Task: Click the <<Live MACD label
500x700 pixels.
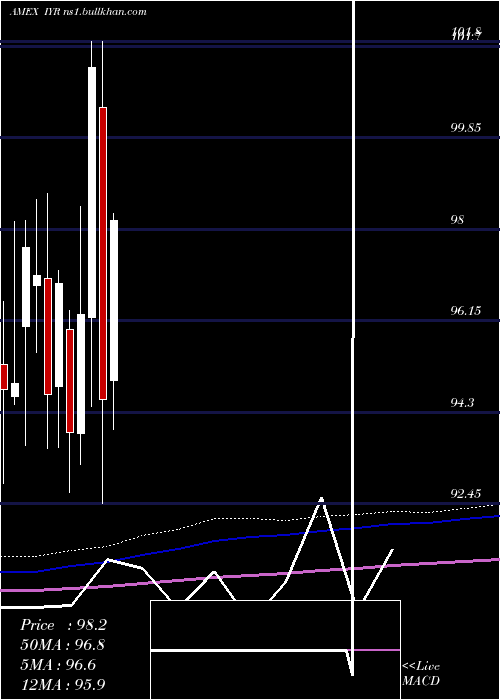Action: pyautogui.click(x=421, y=674)
